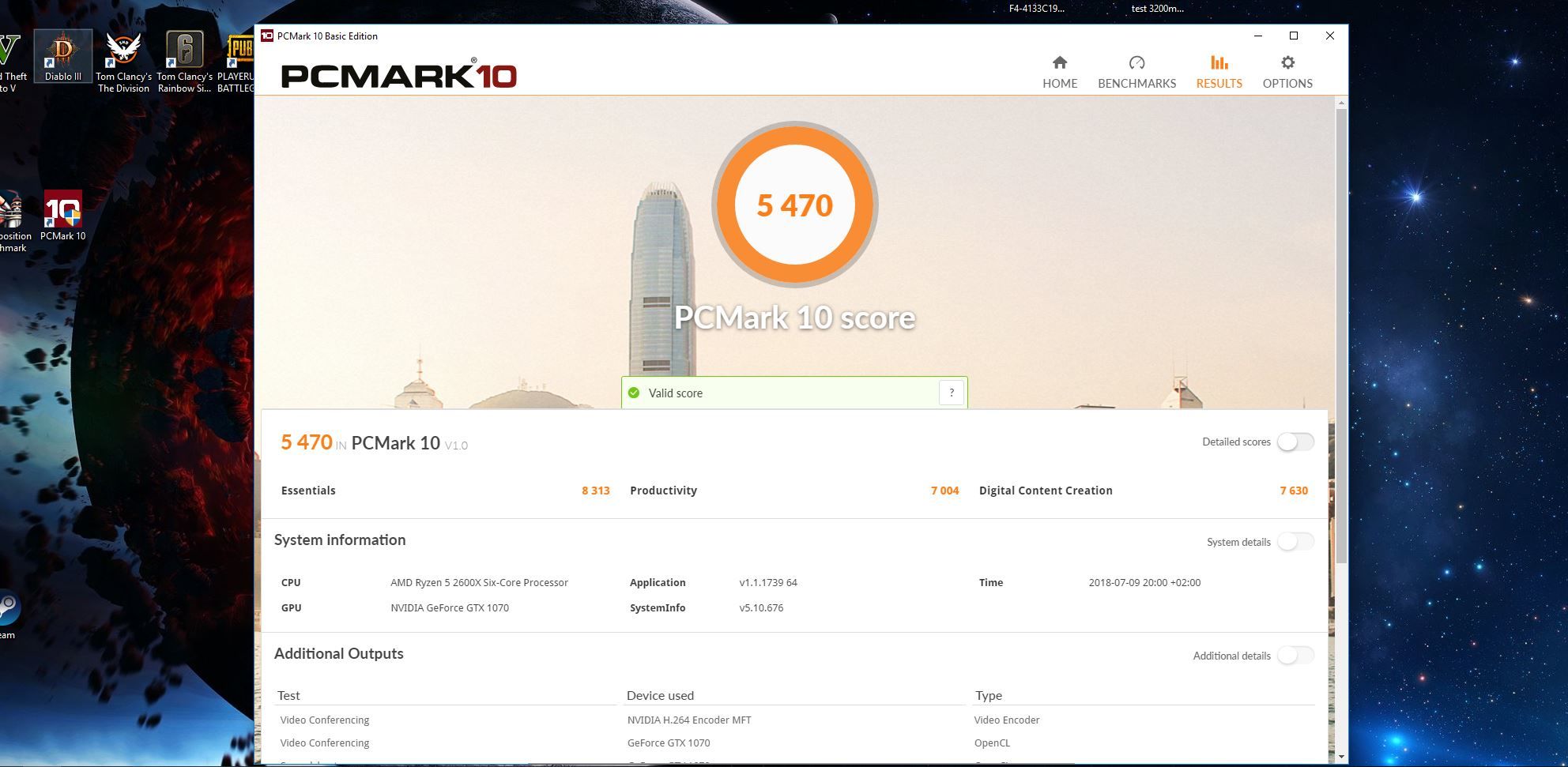Minimize the PCMark 10 window

[x=1257, y=36]
